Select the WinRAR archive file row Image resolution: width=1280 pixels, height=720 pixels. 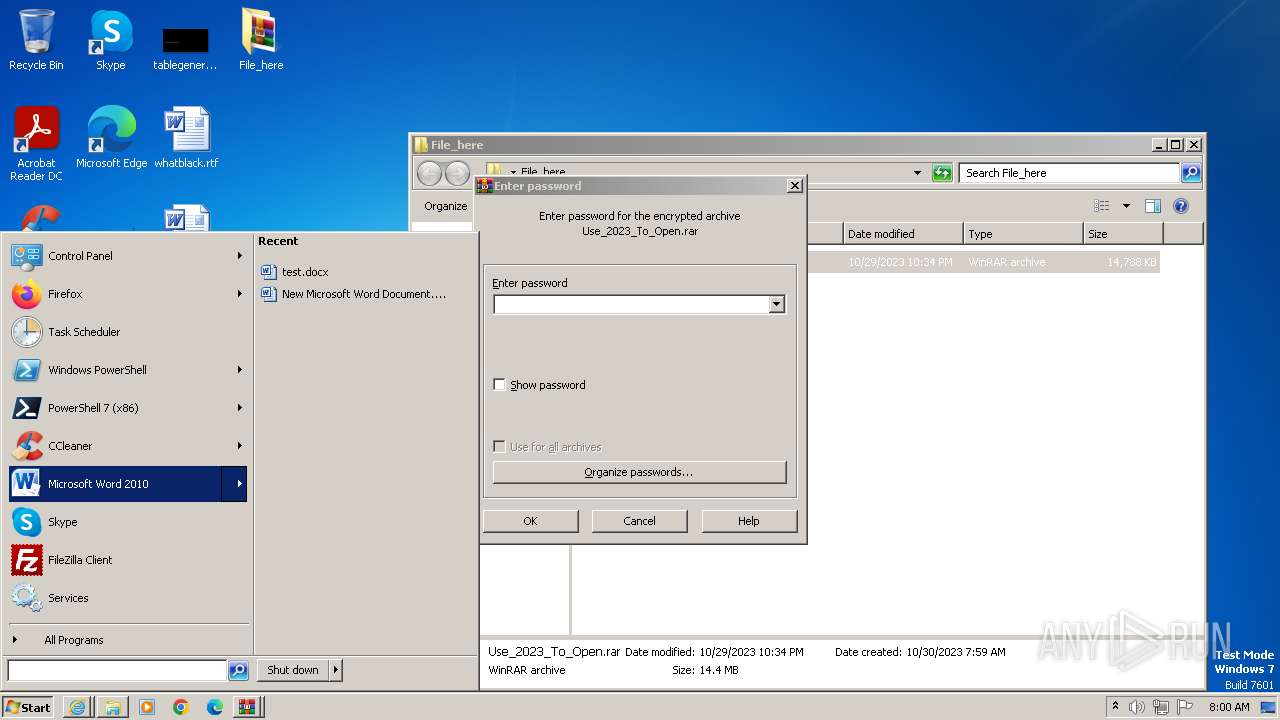coord(982,262)
